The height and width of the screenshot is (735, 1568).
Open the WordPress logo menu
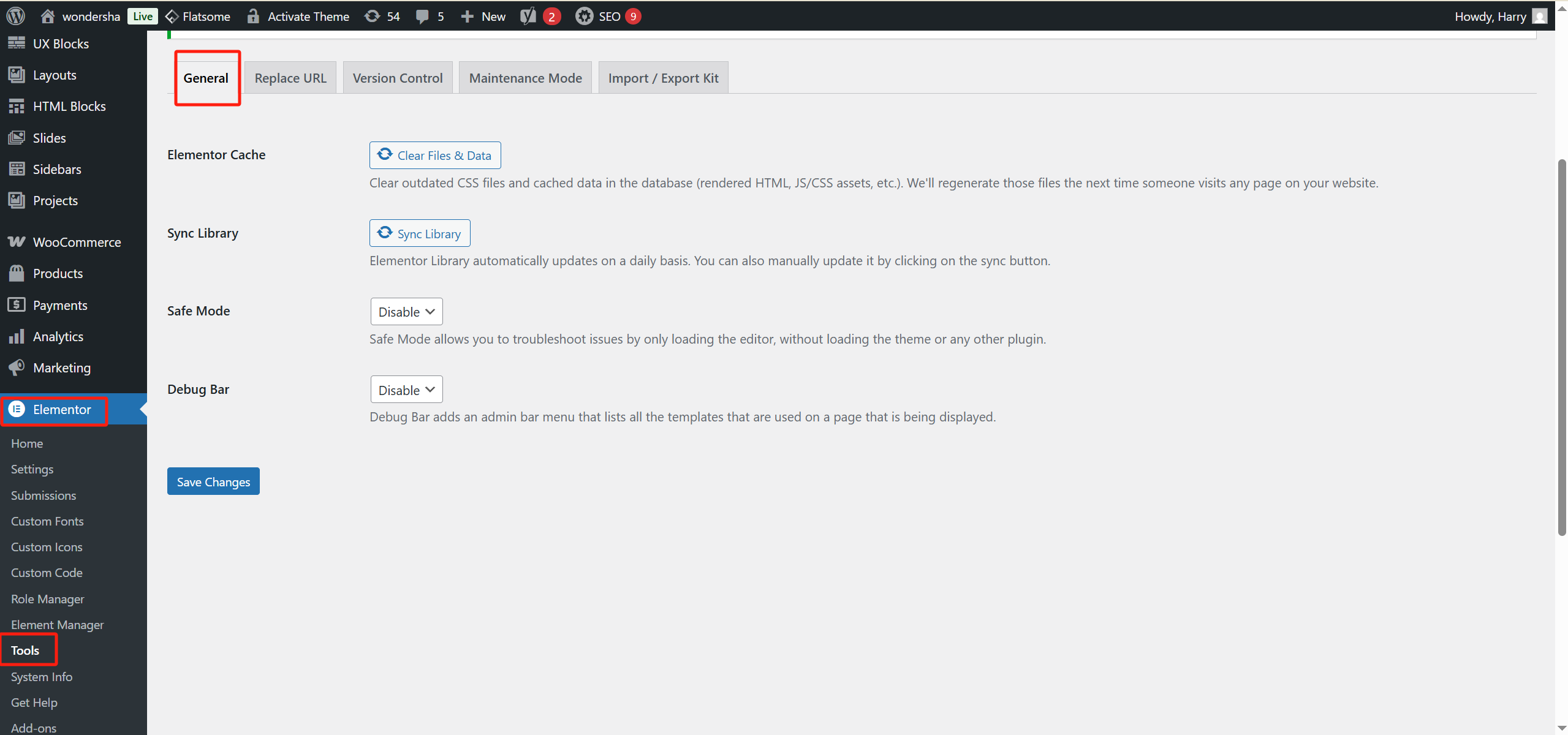click(x=15, y=16)
